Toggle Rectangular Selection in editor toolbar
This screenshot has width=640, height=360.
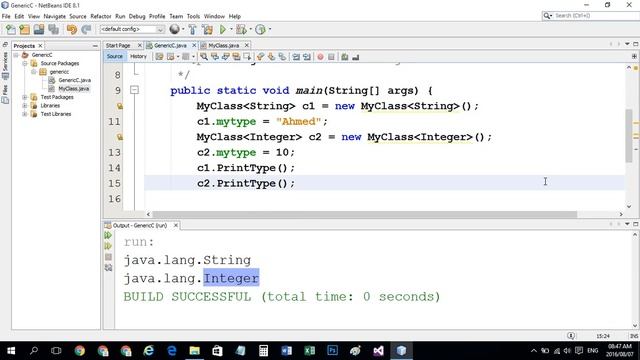(x=247, y=57)
